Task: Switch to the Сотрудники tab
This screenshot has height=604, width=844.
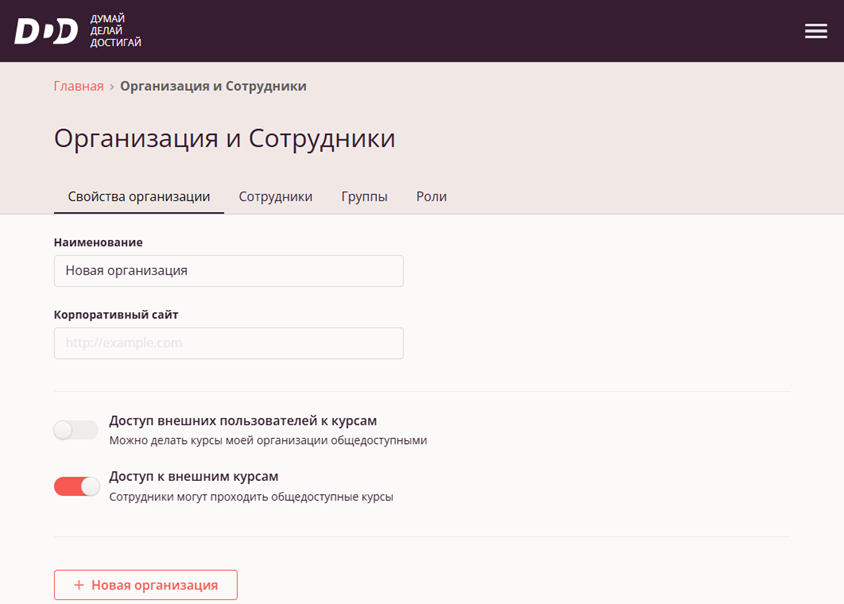Action: 275,197
